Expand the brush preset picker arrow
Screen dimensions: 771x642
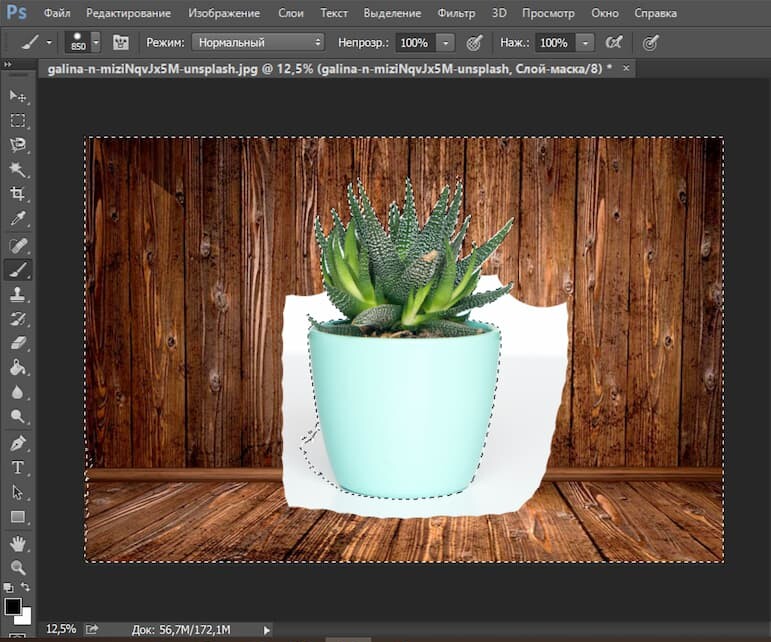[96, 43]
